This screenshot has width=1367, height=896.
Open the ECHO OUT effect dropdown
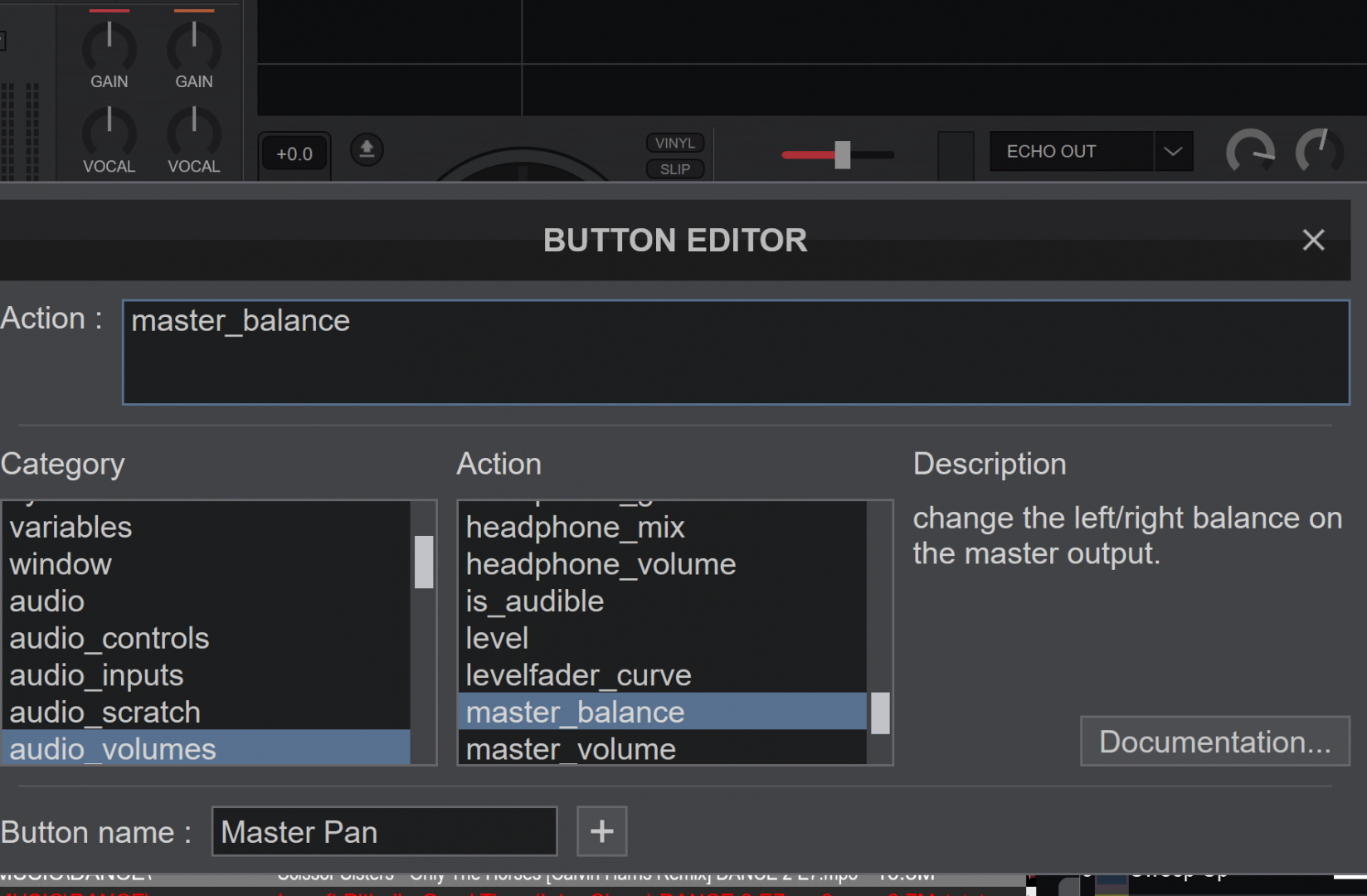pos(1173,151)
